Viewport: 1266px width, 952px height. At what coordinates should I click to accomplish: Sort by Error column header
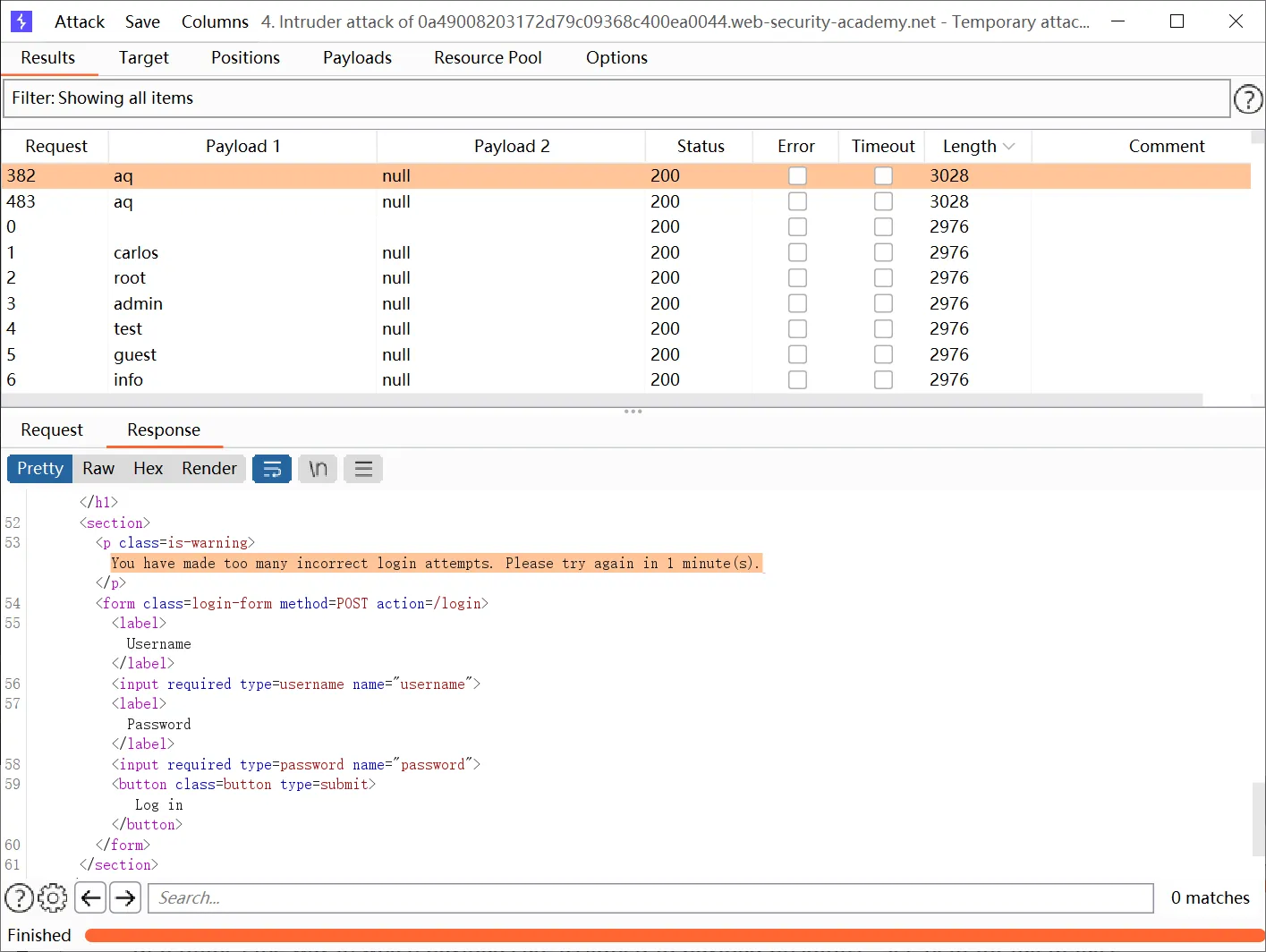(x=795, y=147)
